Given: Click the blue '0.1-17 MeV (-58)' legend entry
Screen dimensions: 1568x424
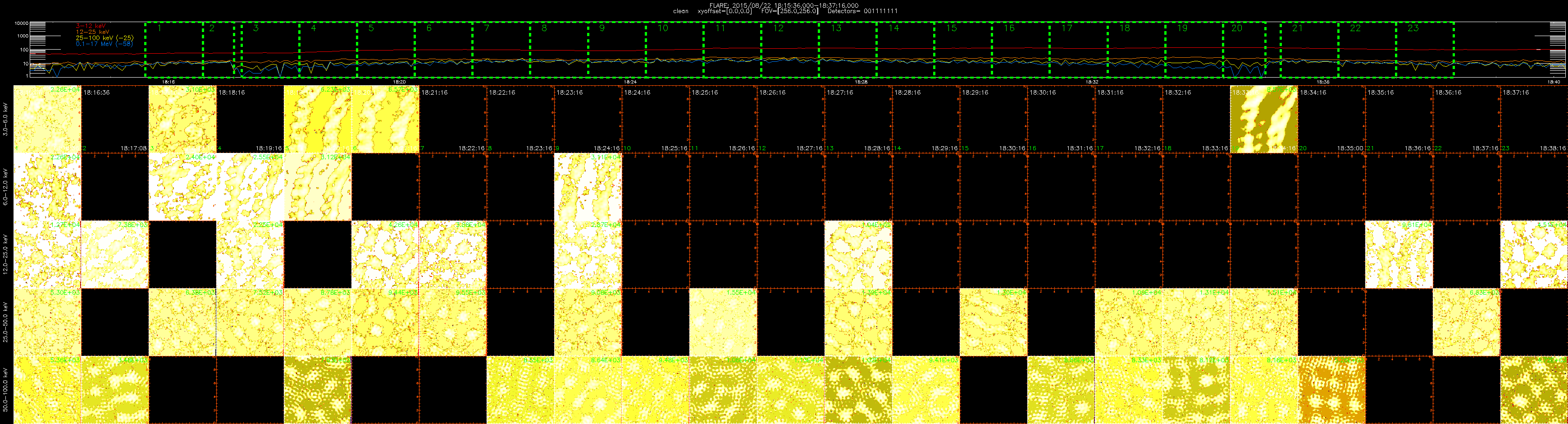Looking at the screenshot, I should pyautogui.click(x=105, y=44).
